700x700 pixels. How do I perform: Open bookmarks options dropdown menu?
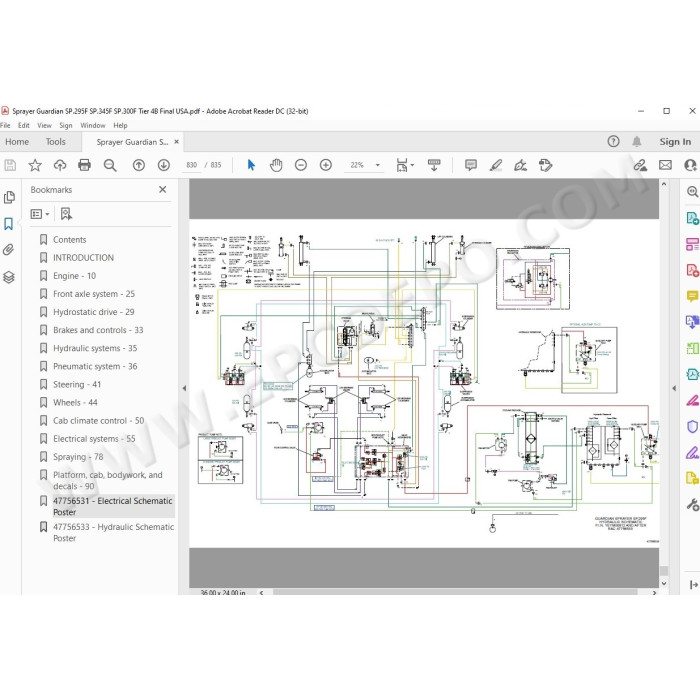click(40, 214)
